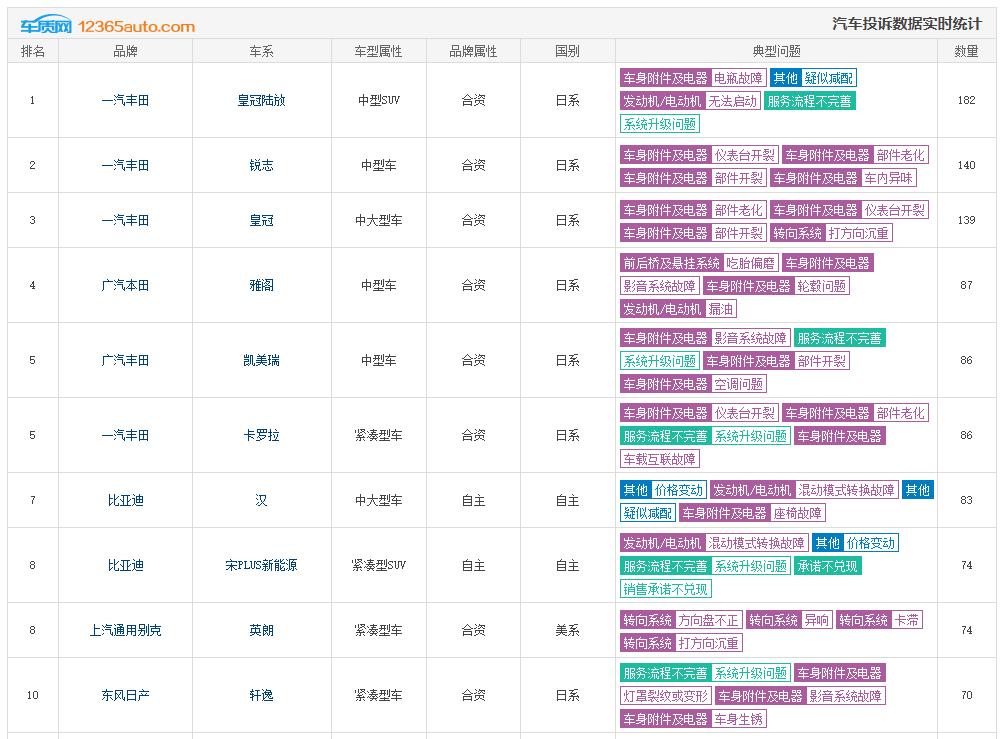Image resolution: width=1005 pixels, height=739 pixels.
Task: Select 混动模式转换故障 tag in 宋PLUS新能源 row
Action: tap(756, 544)
